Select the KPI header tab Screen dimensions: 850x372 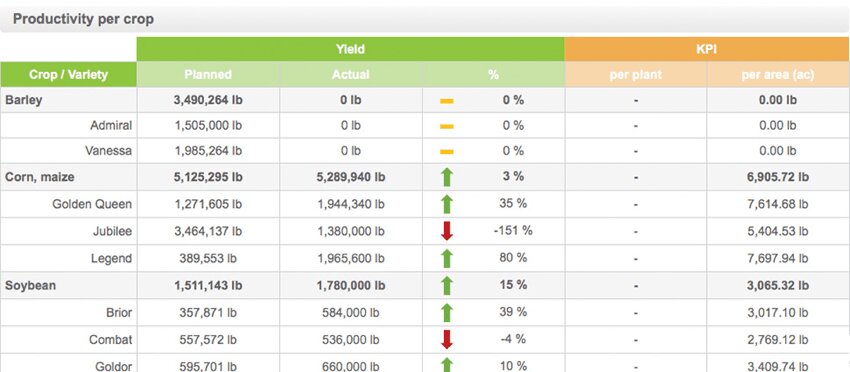tap(707, 49)
